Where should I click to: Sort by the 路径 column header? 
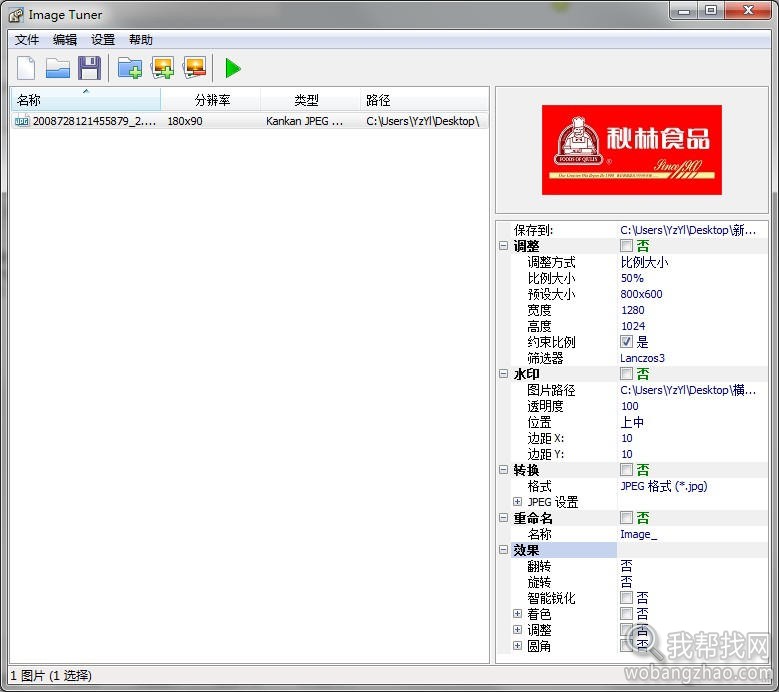tap(424, 100)
